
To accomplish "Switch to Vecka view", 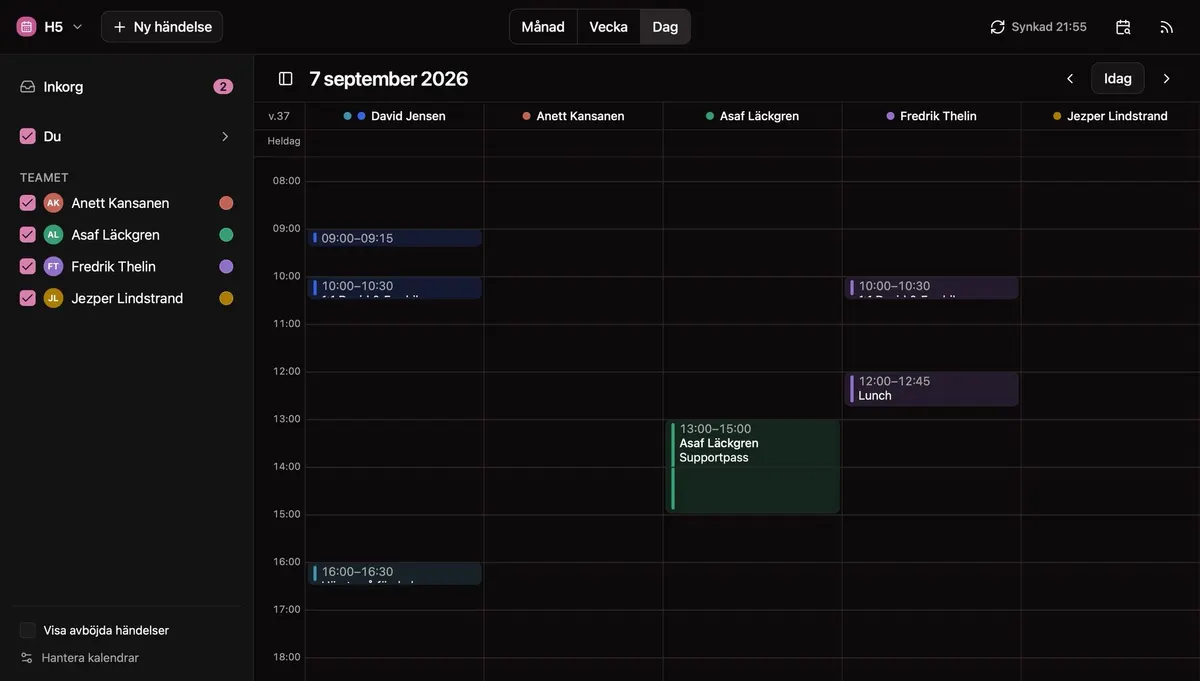I will (609, 27).
